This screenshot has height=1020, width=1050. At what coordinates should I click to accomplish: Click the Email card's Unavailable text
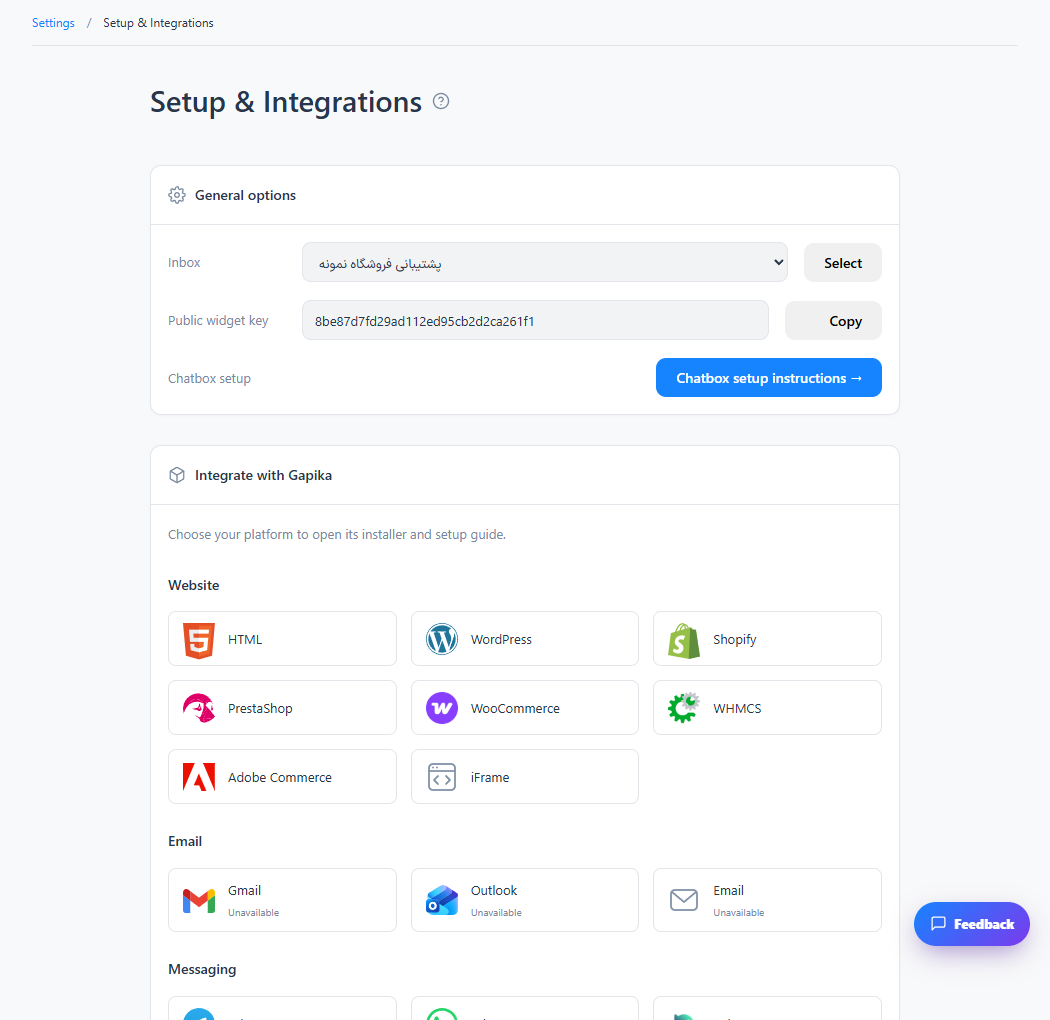pyautogui.click(x=739, y=912)
